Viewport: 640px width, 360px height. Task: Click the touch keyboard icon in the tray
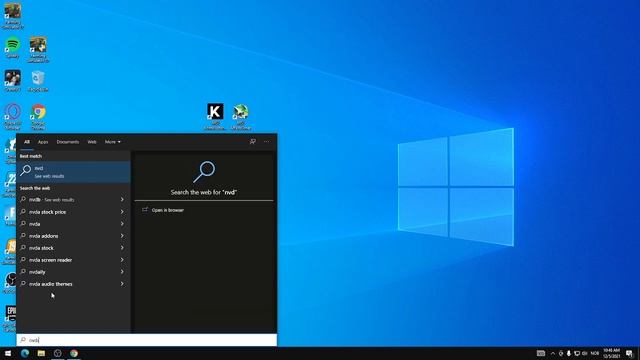[541, 353]
